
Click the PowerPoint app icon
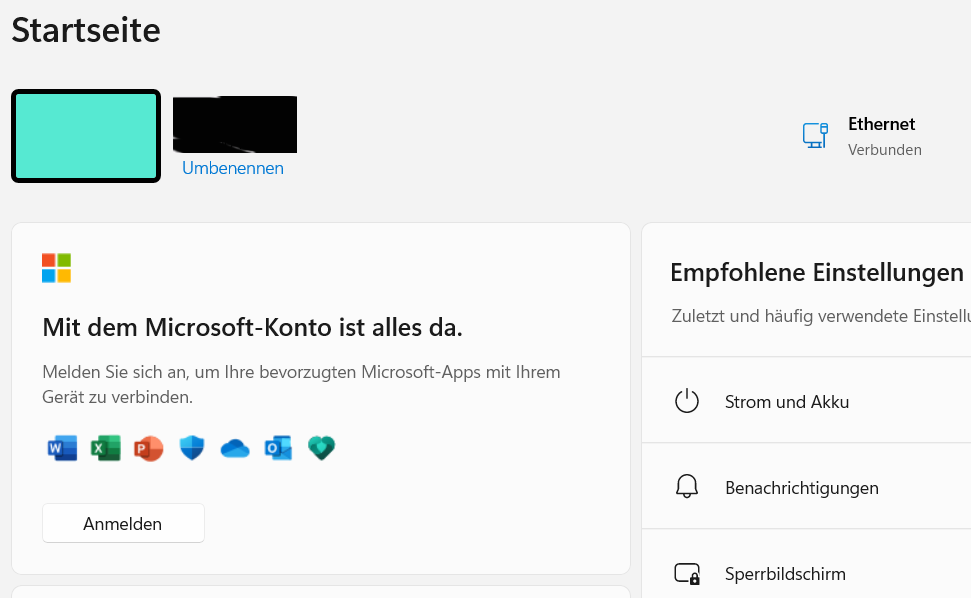click(x=149, y=448)
